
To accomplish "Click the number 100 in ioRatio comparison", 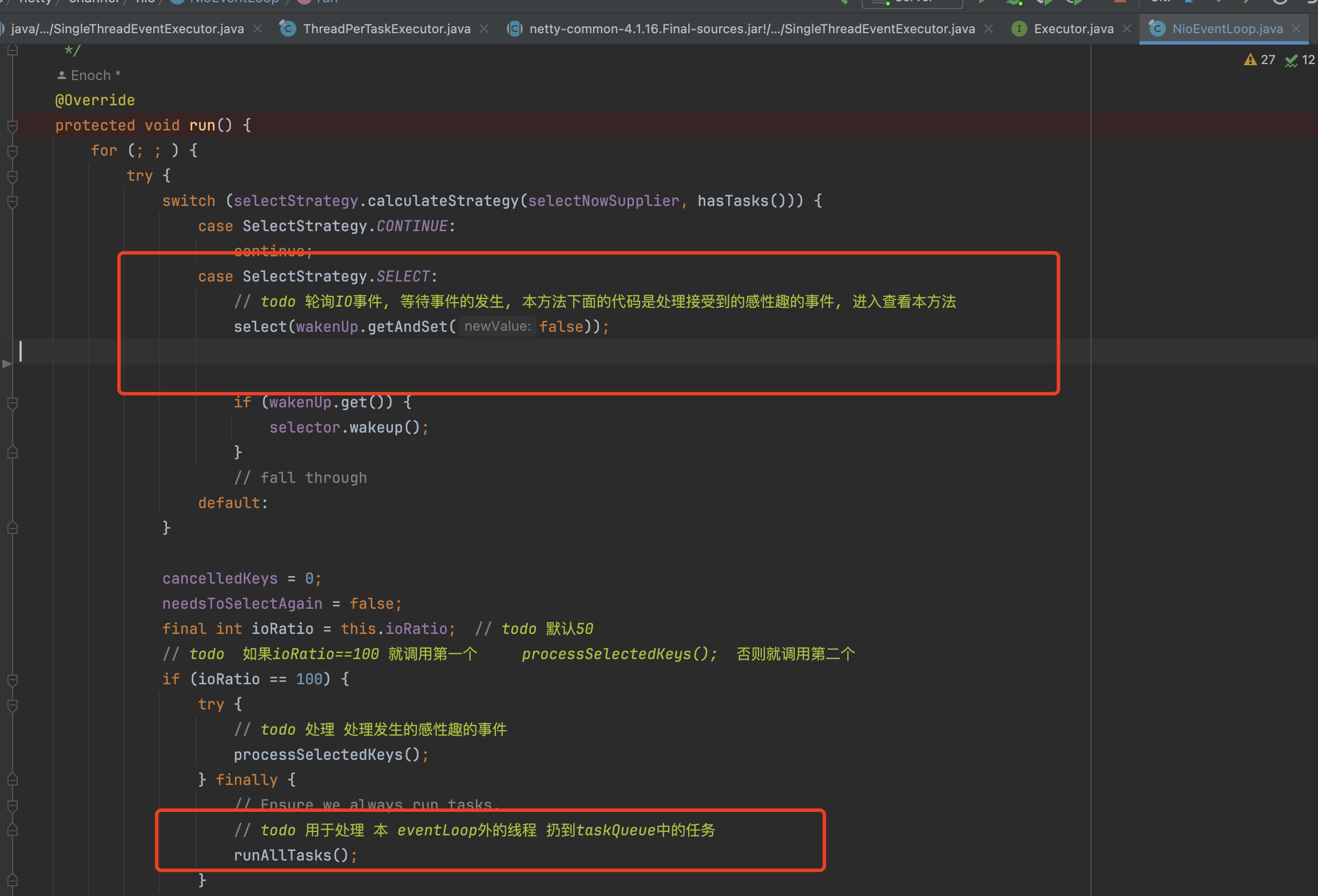I will point(309,679).
